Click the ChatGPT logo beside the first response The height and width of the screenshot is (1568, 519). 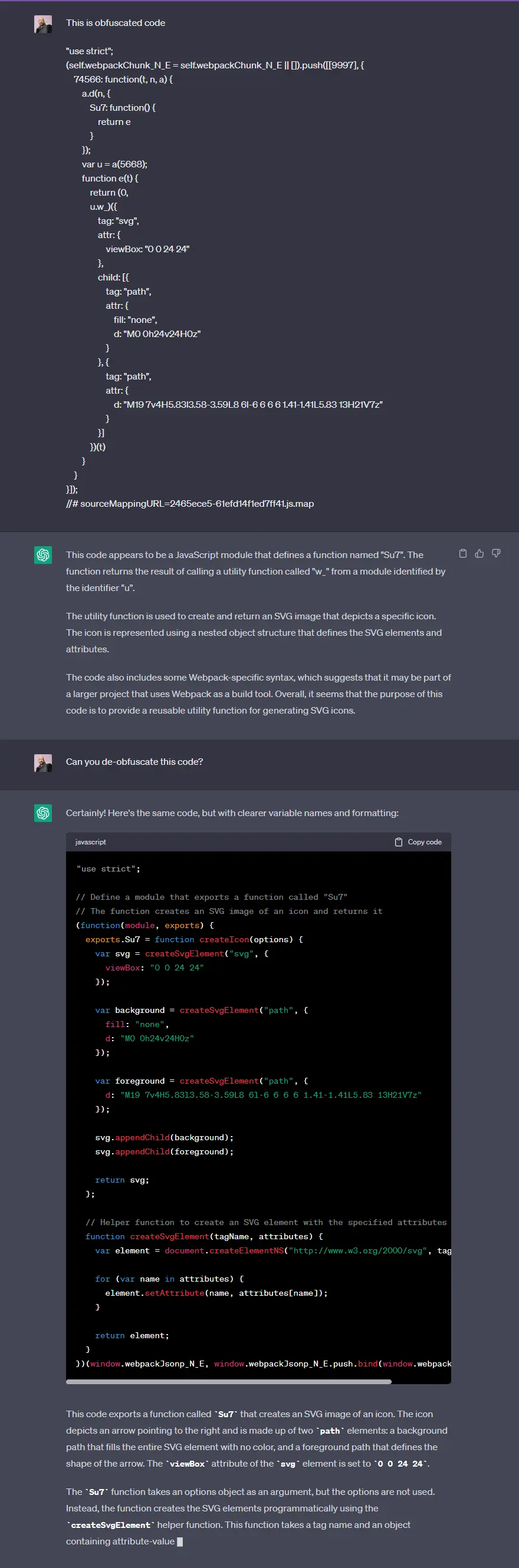[43, 554]
